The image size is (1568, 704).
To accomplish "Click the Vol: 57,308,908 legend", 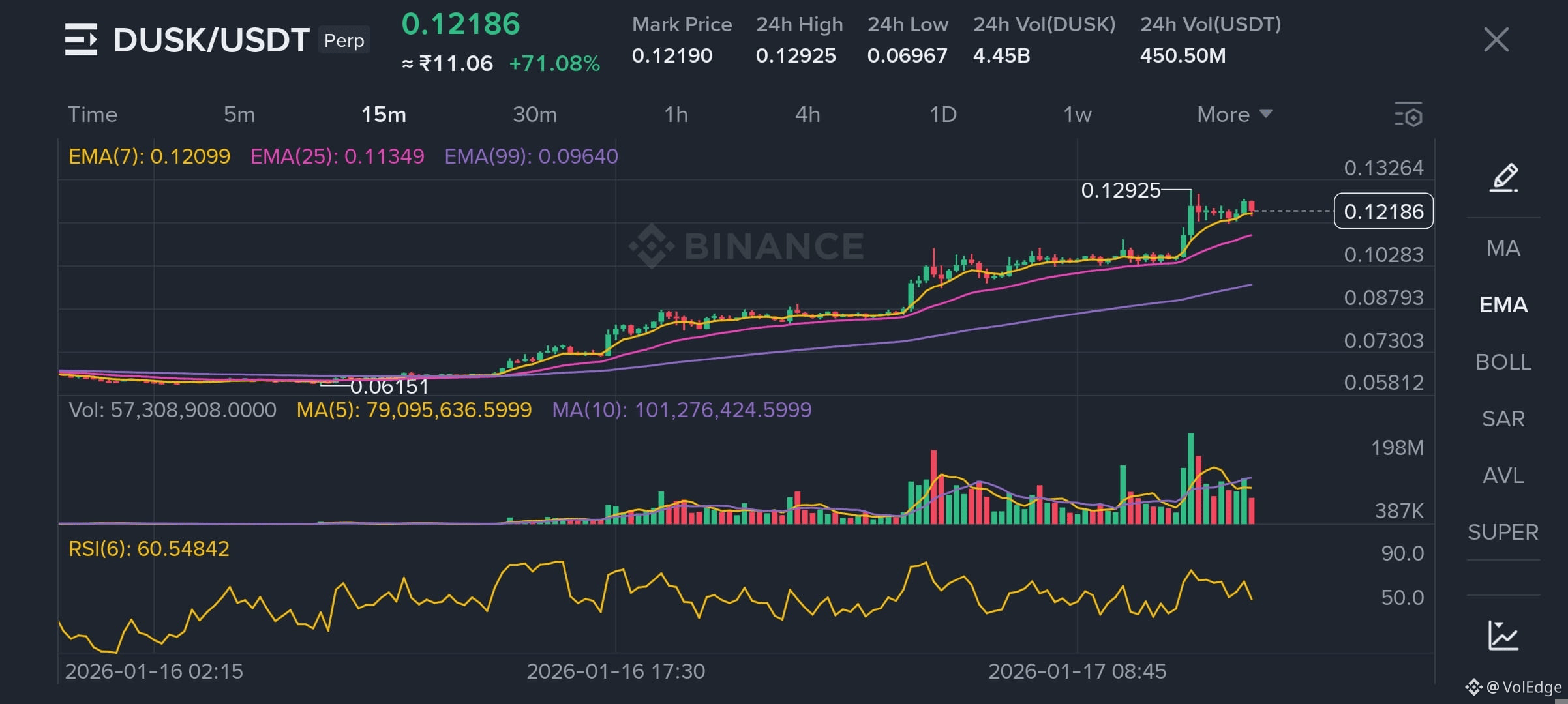I will pyautogui.click(x=173, y=410).
